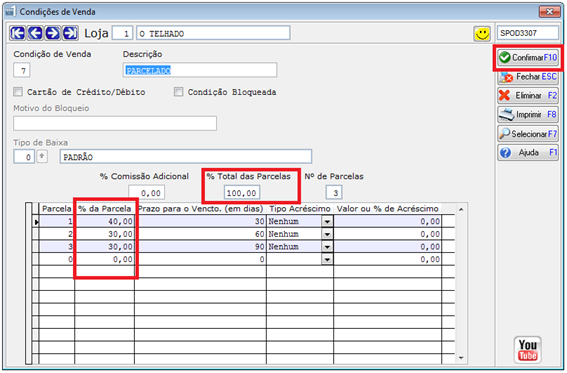
Task: Click the Loja number field
Action: [x=123, y=33]
